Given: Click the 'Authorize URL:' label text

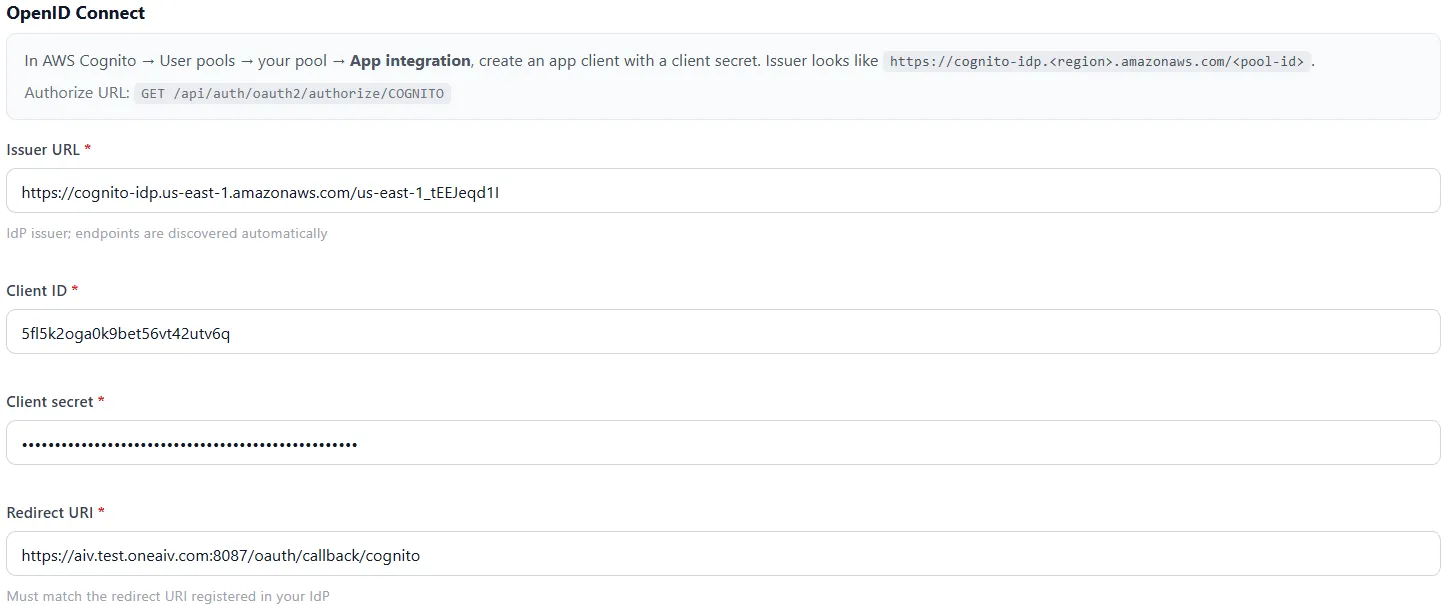Looking at the screenshot, I should coord(76,93).
